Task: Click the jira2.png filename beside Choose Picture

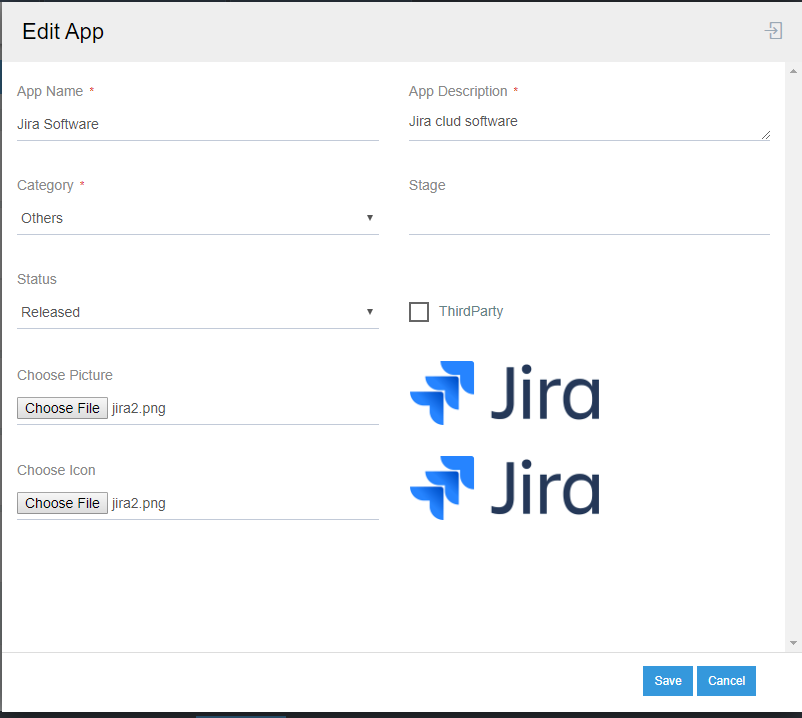Action: pos(139,409)
